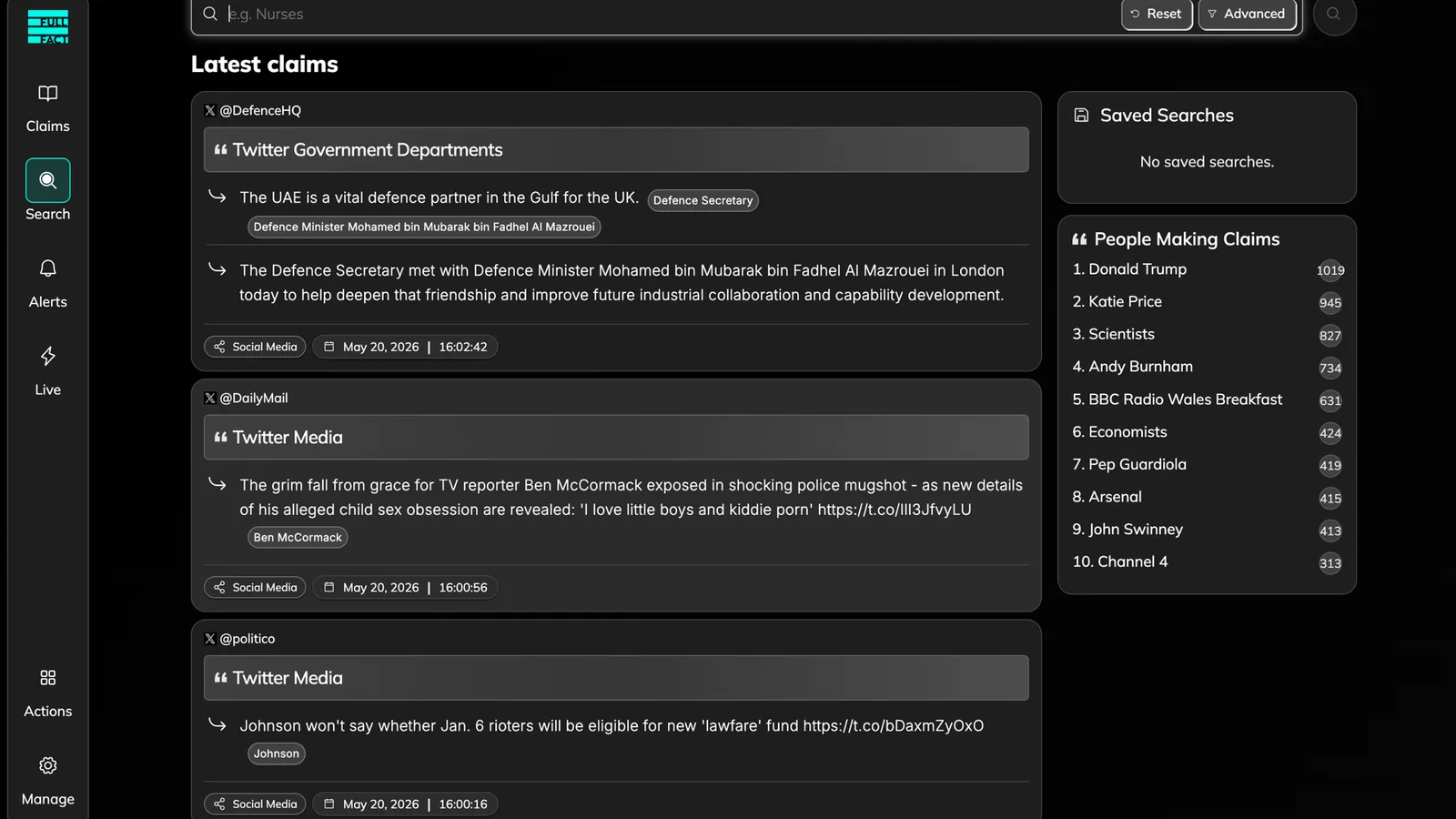Click the round search submit button
The width and height of the screenshot is (1456, 819).
click(1334, 14)
